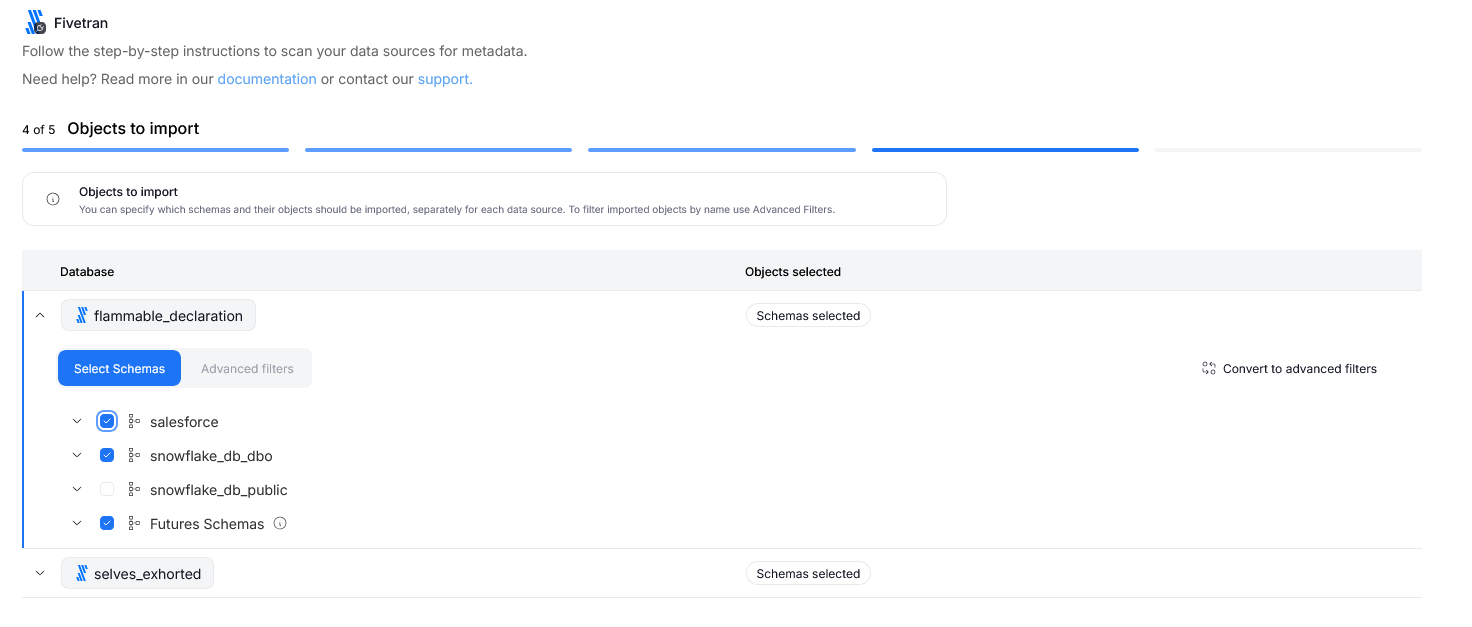Click the third step progress bar segment
The image size is (1472, 627).
tap(722, 150)
